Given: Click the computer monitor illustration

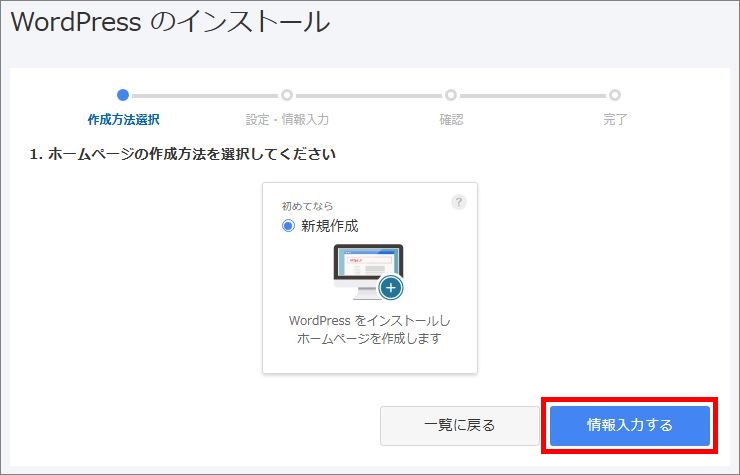Looking at the screenshot, I should tap(369, 271).
